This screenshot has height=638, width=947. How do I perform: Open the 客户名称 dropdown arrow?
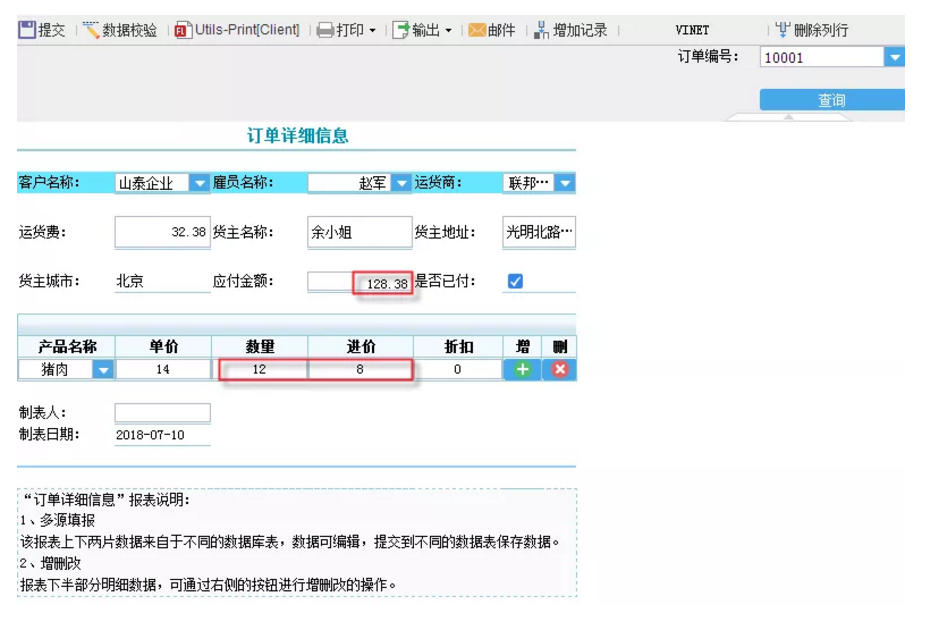[x=199, y=182]
